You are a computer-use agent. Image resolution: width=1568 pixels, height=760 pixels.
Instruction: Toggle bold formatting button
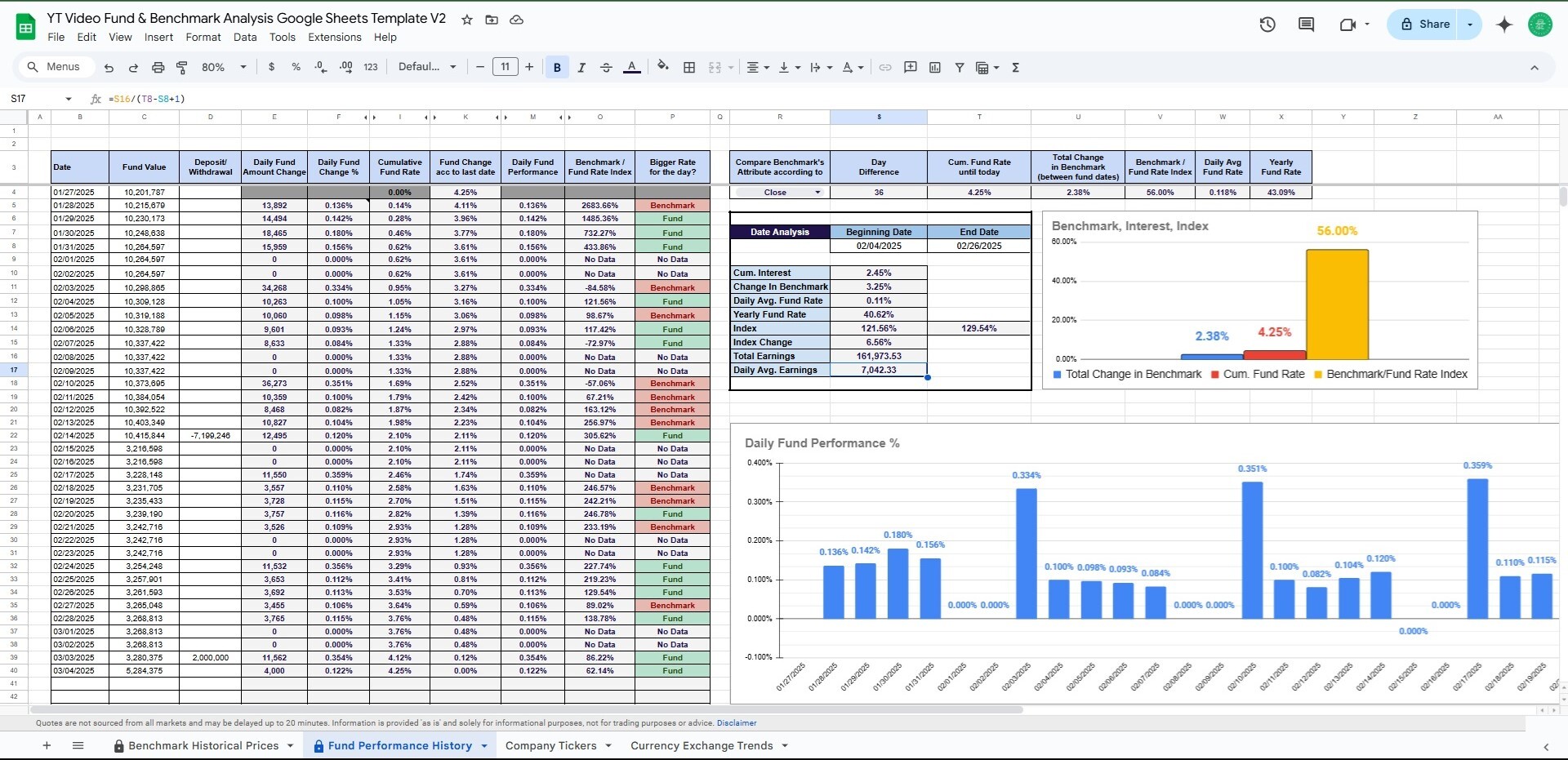click(x=557, y=68)
